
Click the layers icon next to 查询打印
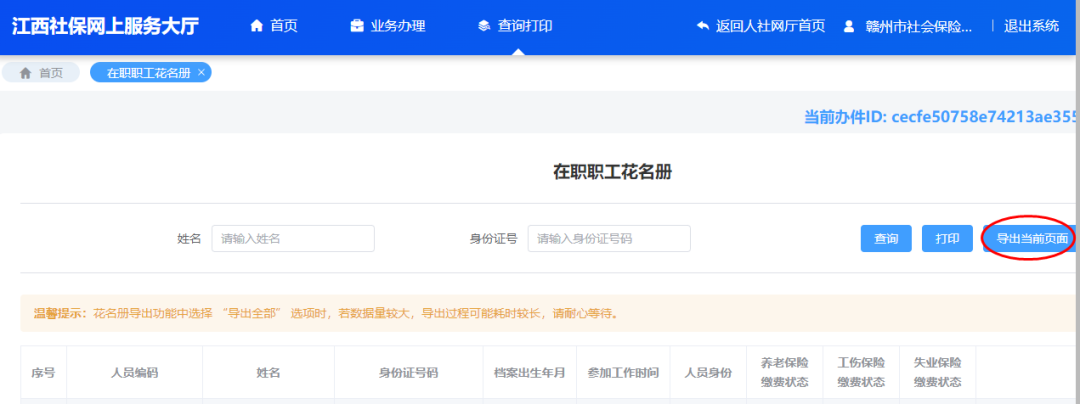(484, 26)
